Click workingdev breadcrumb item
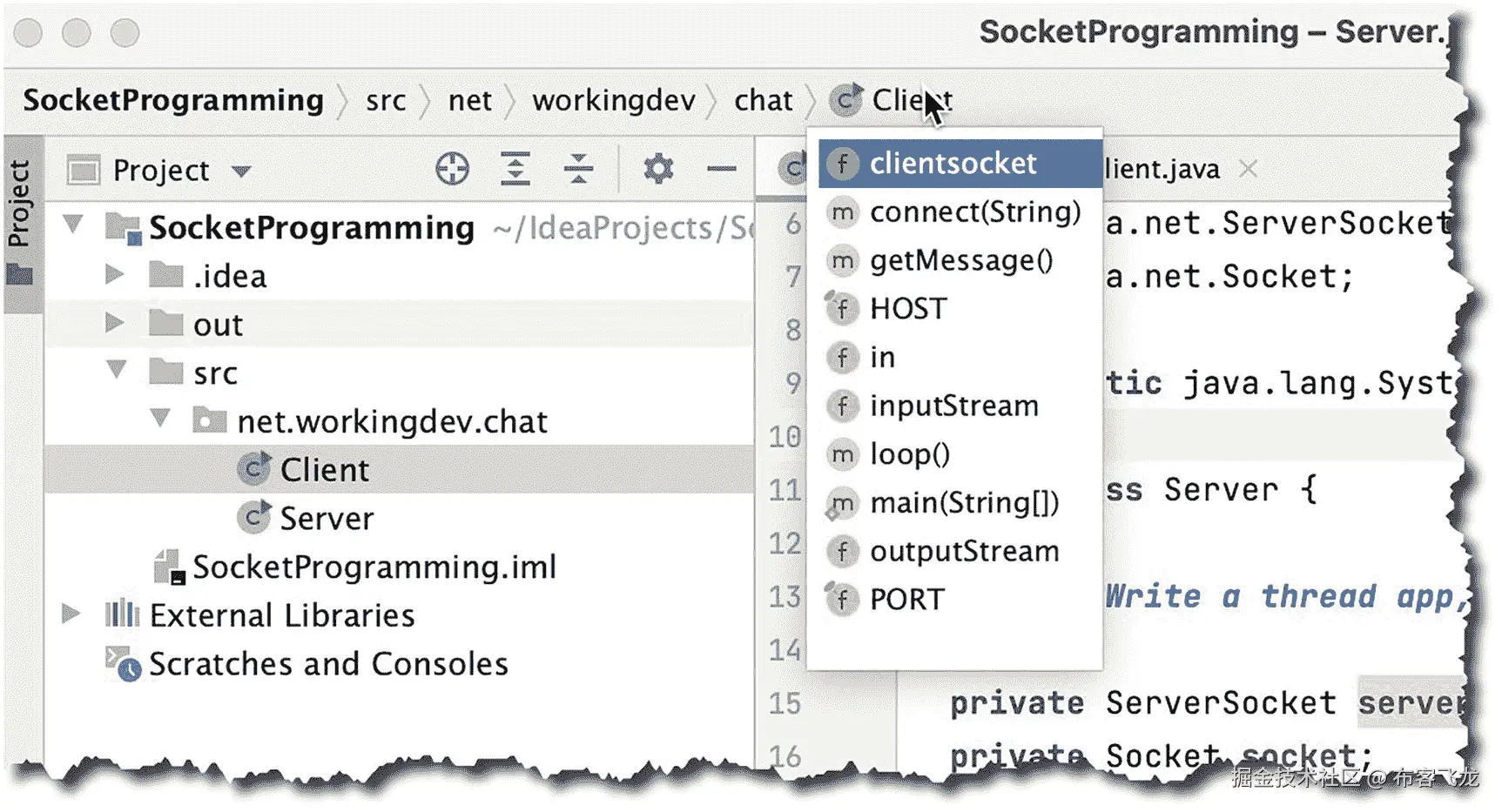This screenshot has width=1502, height=812. pos(614,101)
